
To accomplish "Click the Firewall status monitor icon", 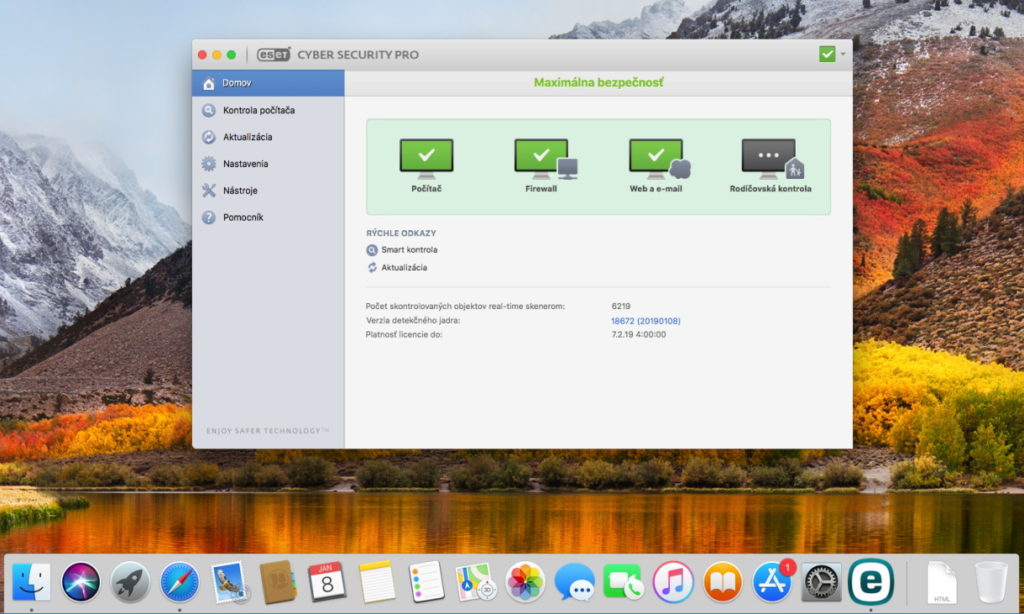I will (x=541, y=158).
